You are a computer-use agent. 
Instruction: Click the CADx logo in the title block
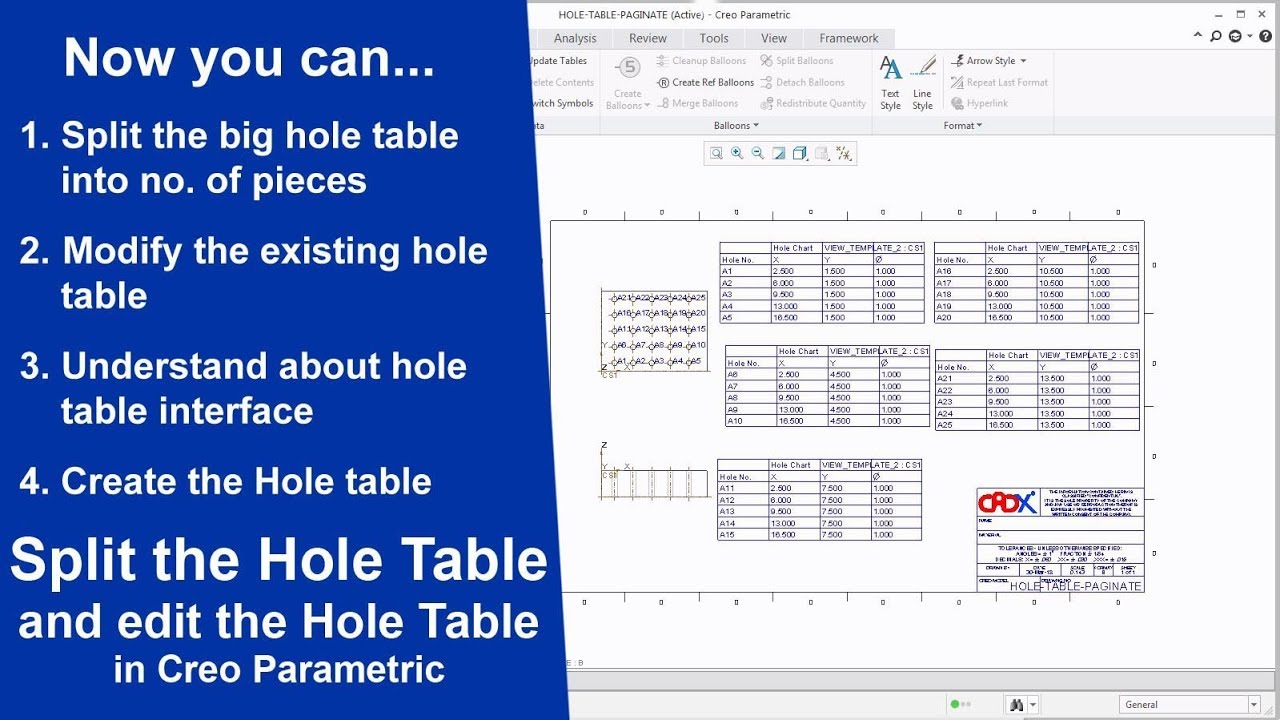[x=1008, y=503]
